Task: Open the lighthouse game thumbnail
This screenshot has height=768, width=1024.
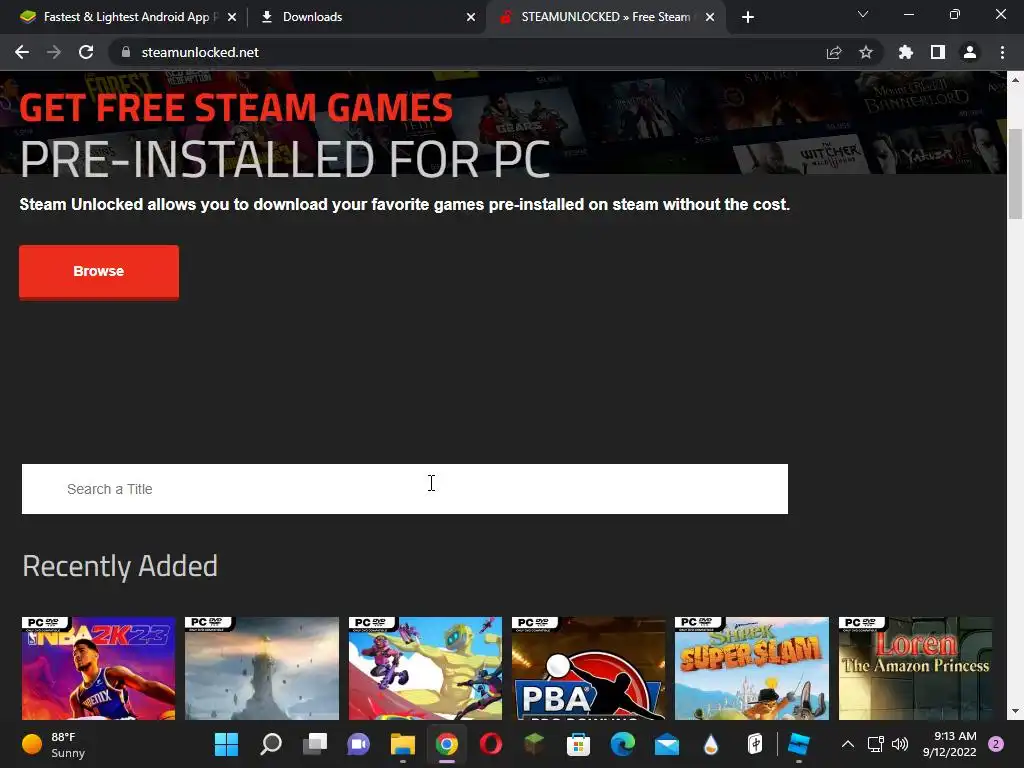Action: (262, 668)
